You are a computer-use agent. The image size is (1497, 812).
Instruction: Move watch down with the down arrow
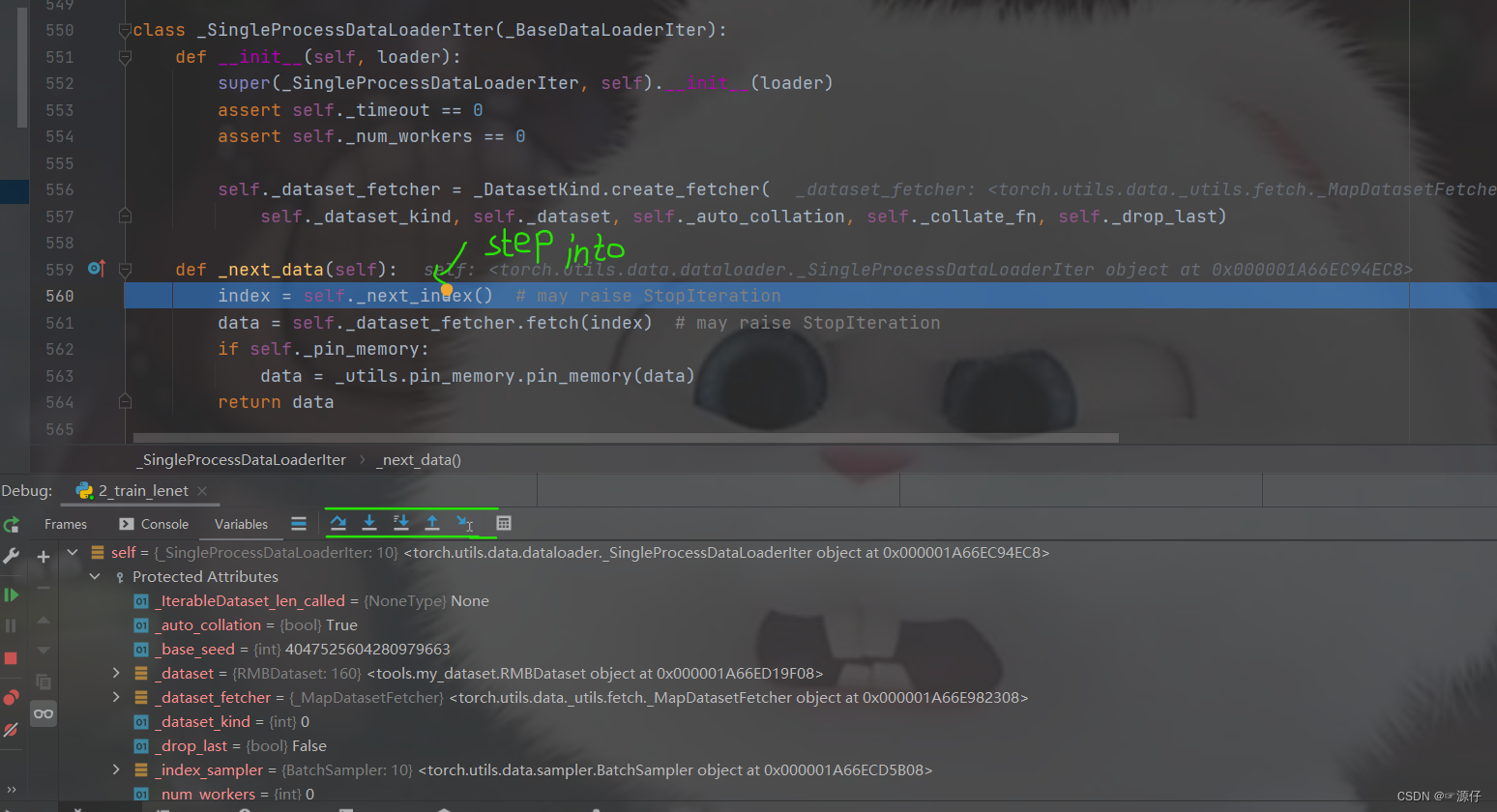[44, 651]
